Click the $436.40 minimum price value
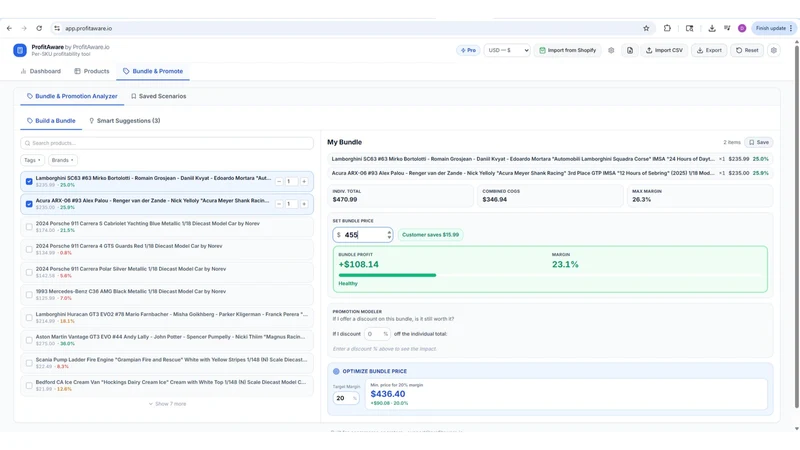The image size is (800, 450). (x=388, y=394)
